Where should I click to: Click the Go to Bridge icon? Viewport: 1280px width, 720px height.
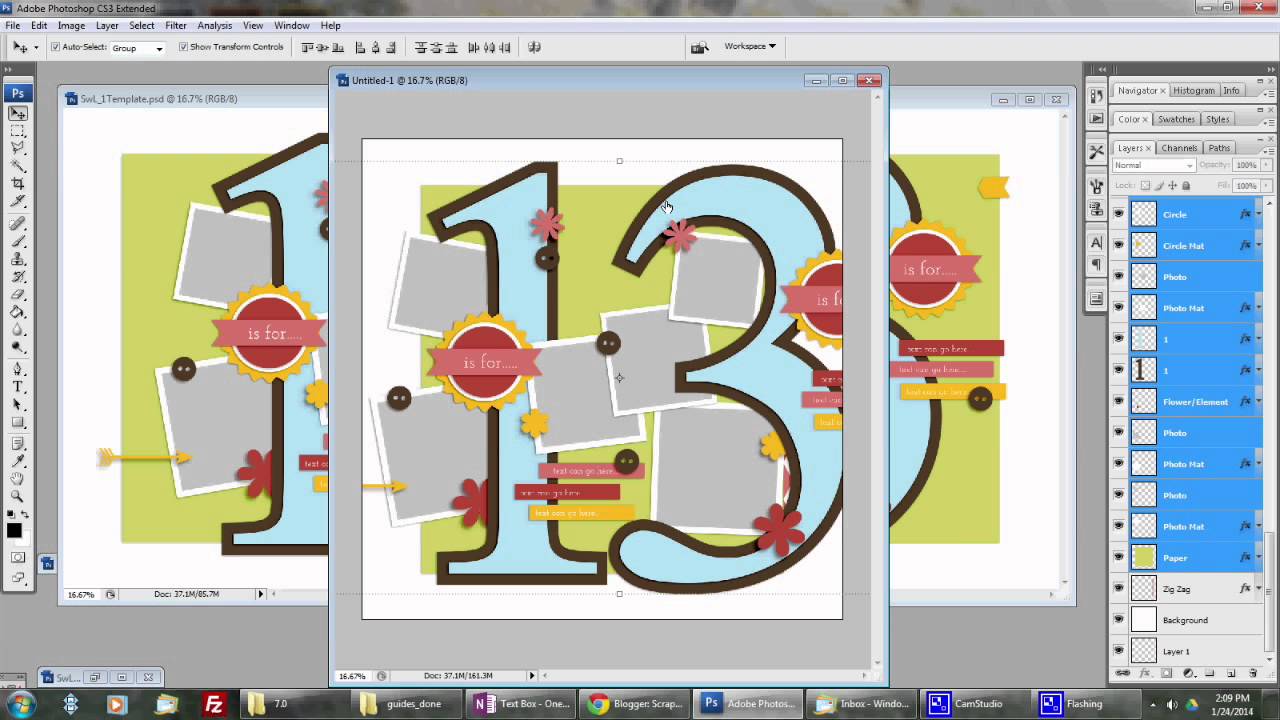pyautogui.click(x=699, y=47)
